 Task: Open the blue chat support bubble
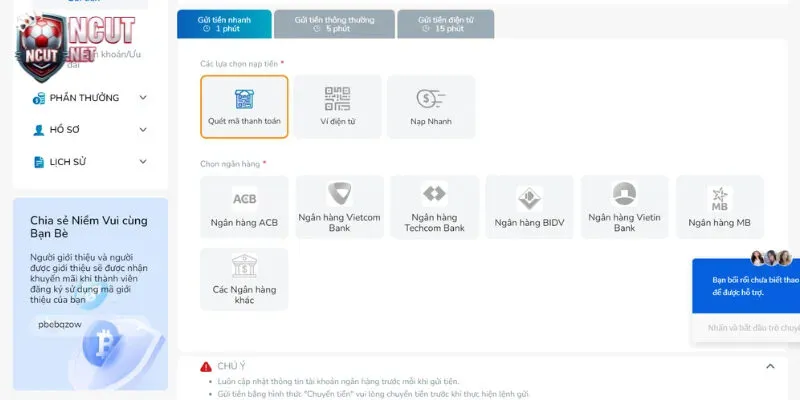[x=746, y=286]
